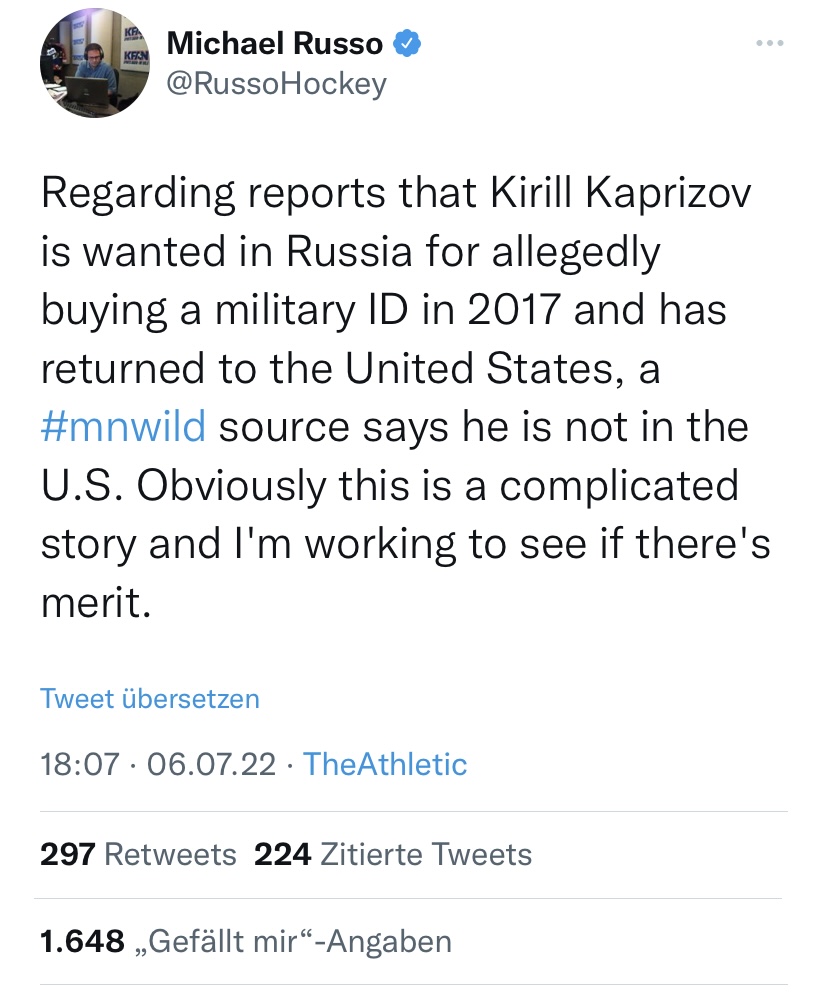
Task: Click the Michael Russo display name
Action: [275, 44]
